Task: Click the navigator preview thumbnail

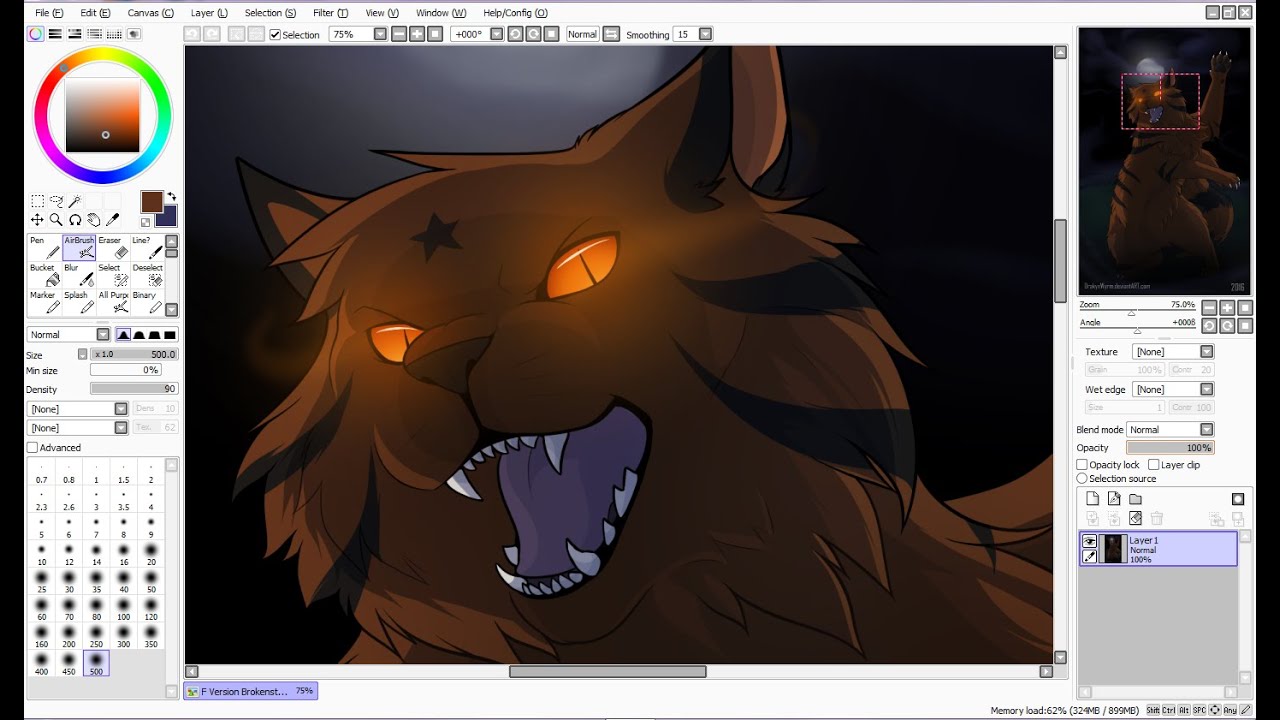Action: [1164, 161]
